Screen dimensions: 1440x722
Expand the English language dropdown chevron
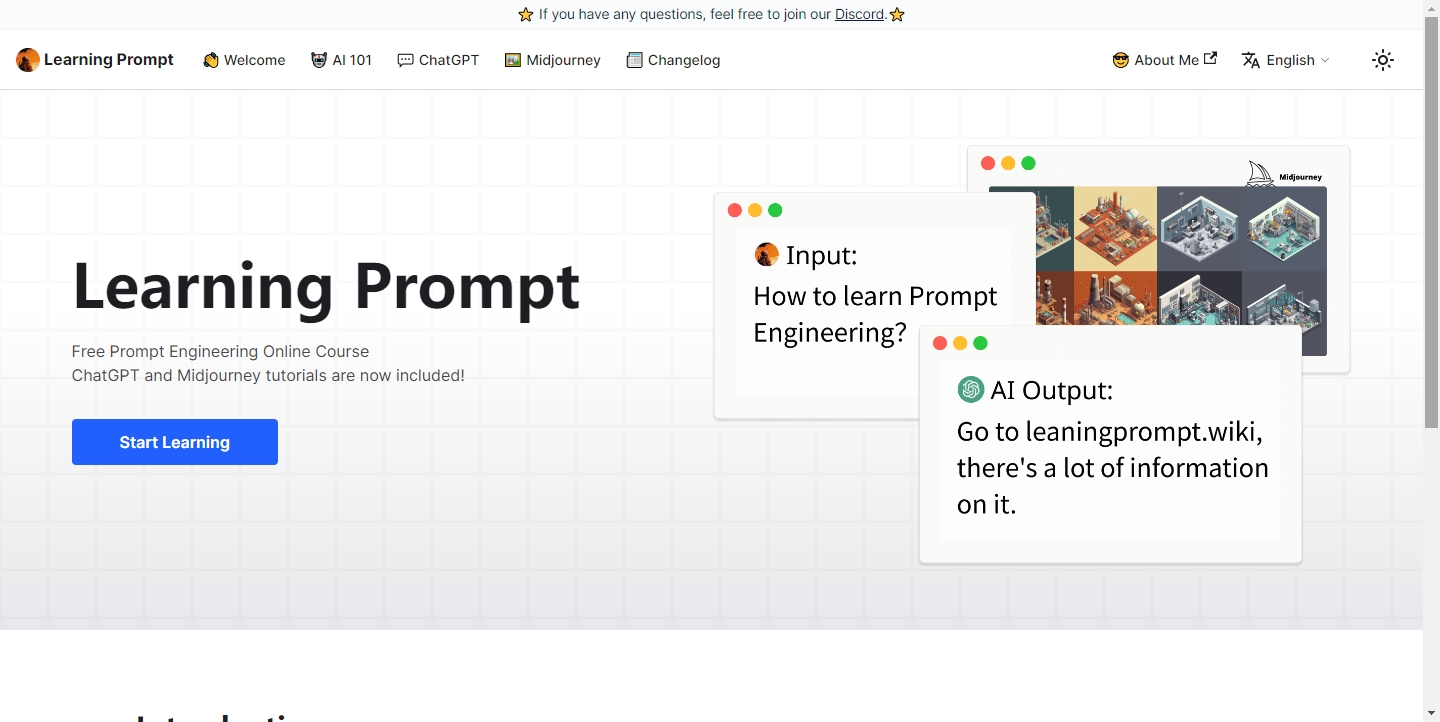[1325, 60]
